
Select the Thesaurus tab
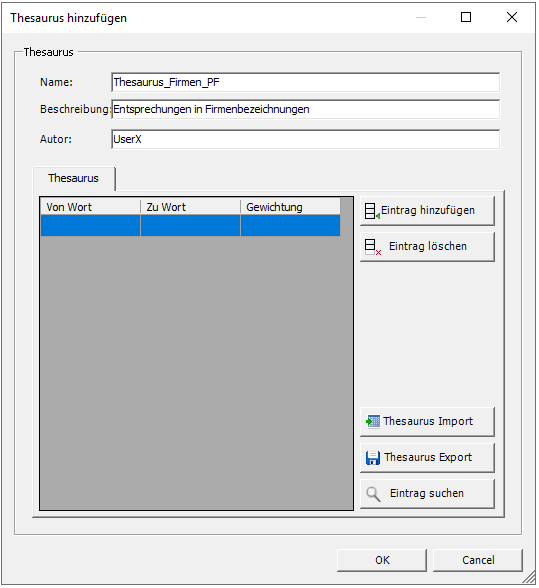pyautogui.click(x=74, y=178)
